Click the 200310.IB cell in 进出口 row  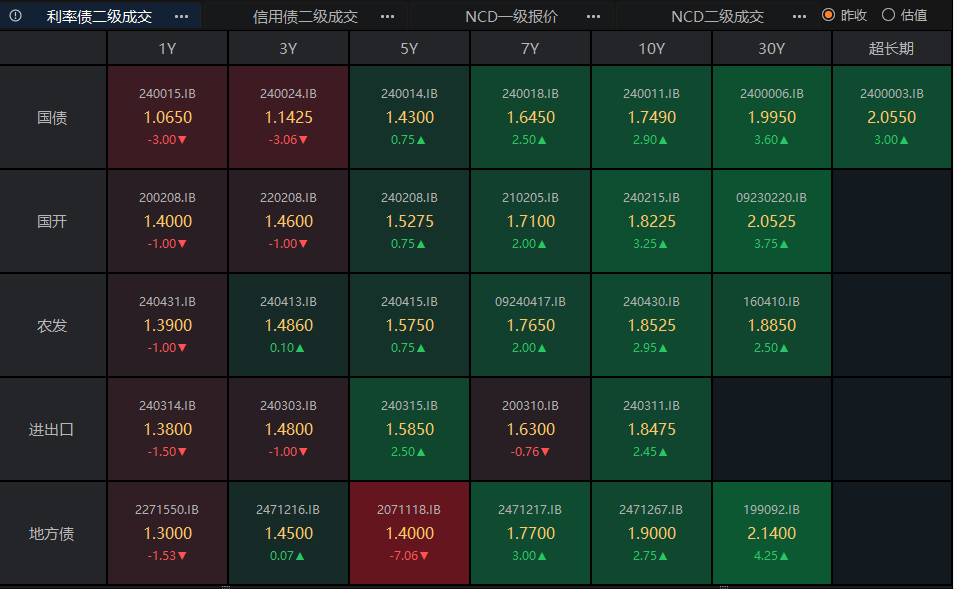tap(530, 429)
